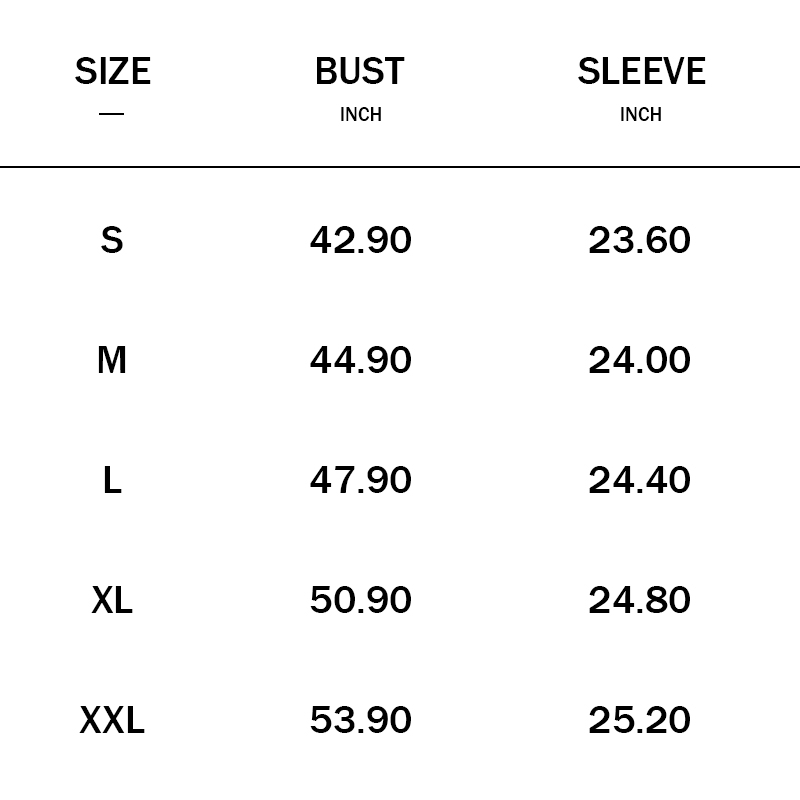Select the S size row label
800x800 pixels.
coord(112,240)
